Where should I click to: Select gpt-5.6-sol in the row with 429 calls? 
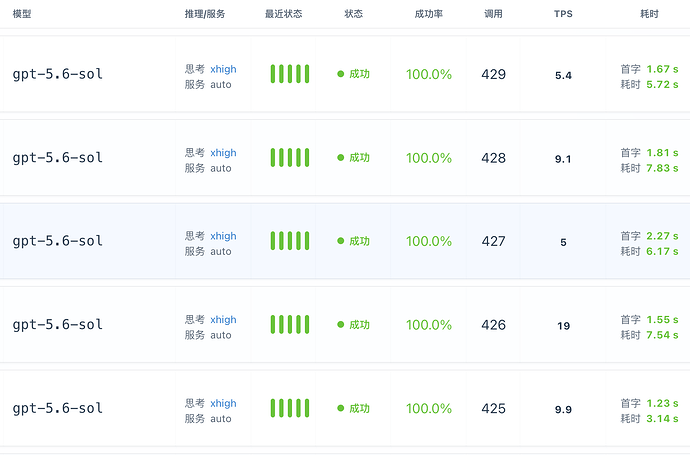[x=58, y=74]
